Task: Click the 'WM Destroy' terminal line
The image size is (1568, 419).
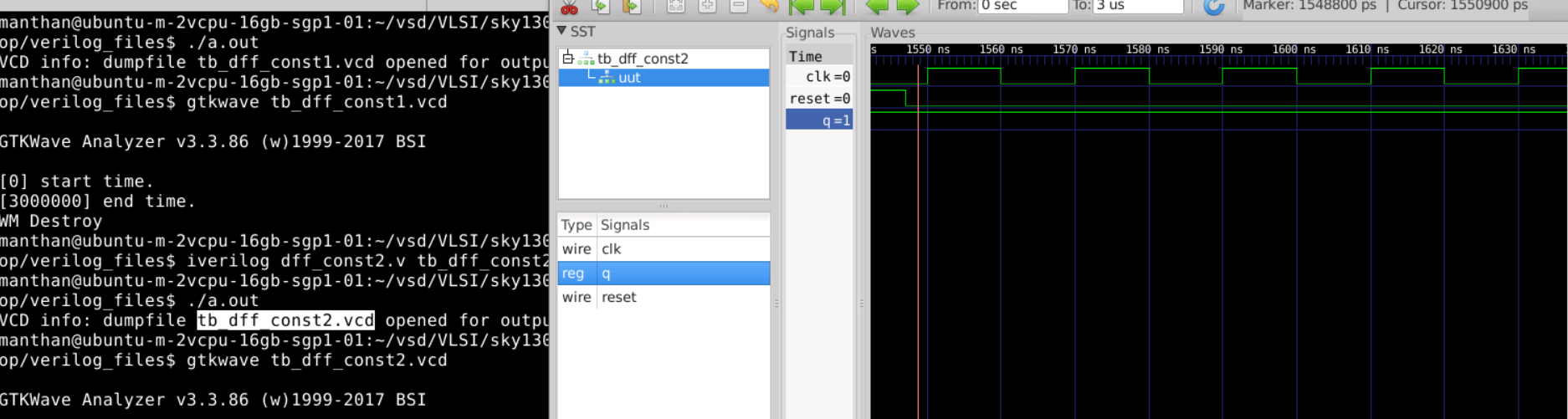Action: point(51,222)
